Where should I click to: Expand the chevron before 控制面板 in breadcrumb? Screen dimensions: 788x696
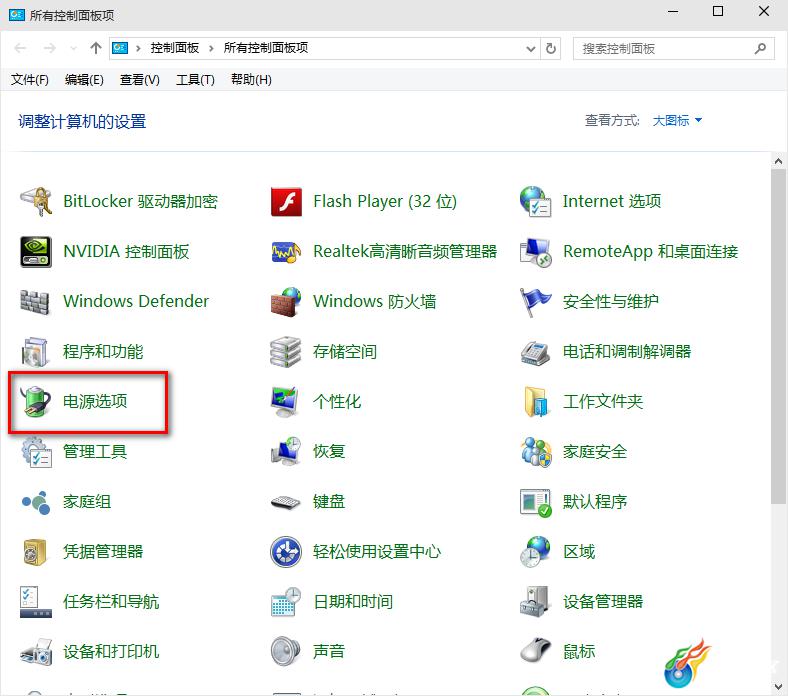pos(138,48)
